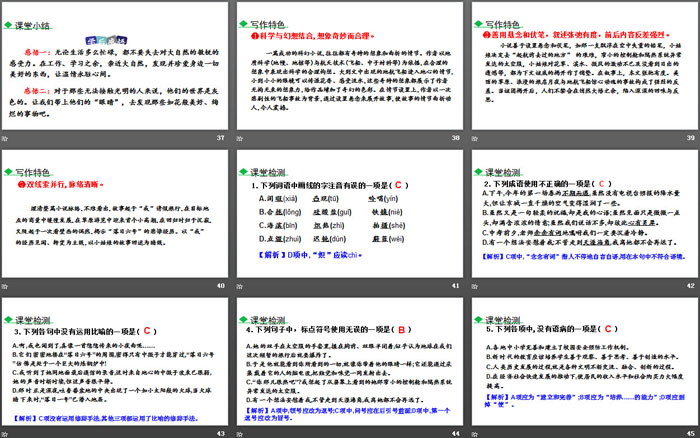Click the blue 【解析】 line on slide 43

(106, 418)
